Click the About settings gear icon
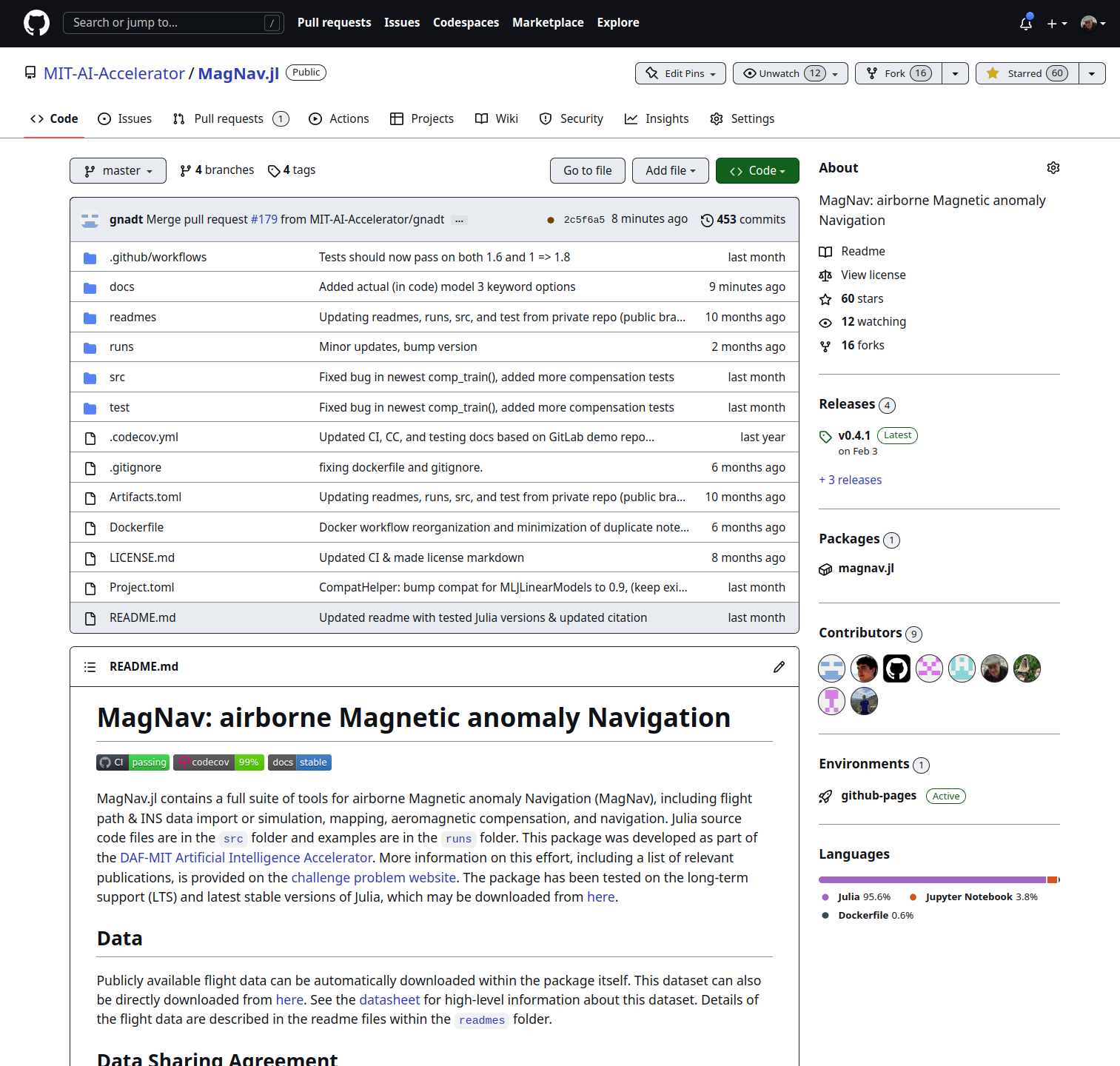The height and width of the screenshot is (1066, 1120). click(x=1053, y=168)
